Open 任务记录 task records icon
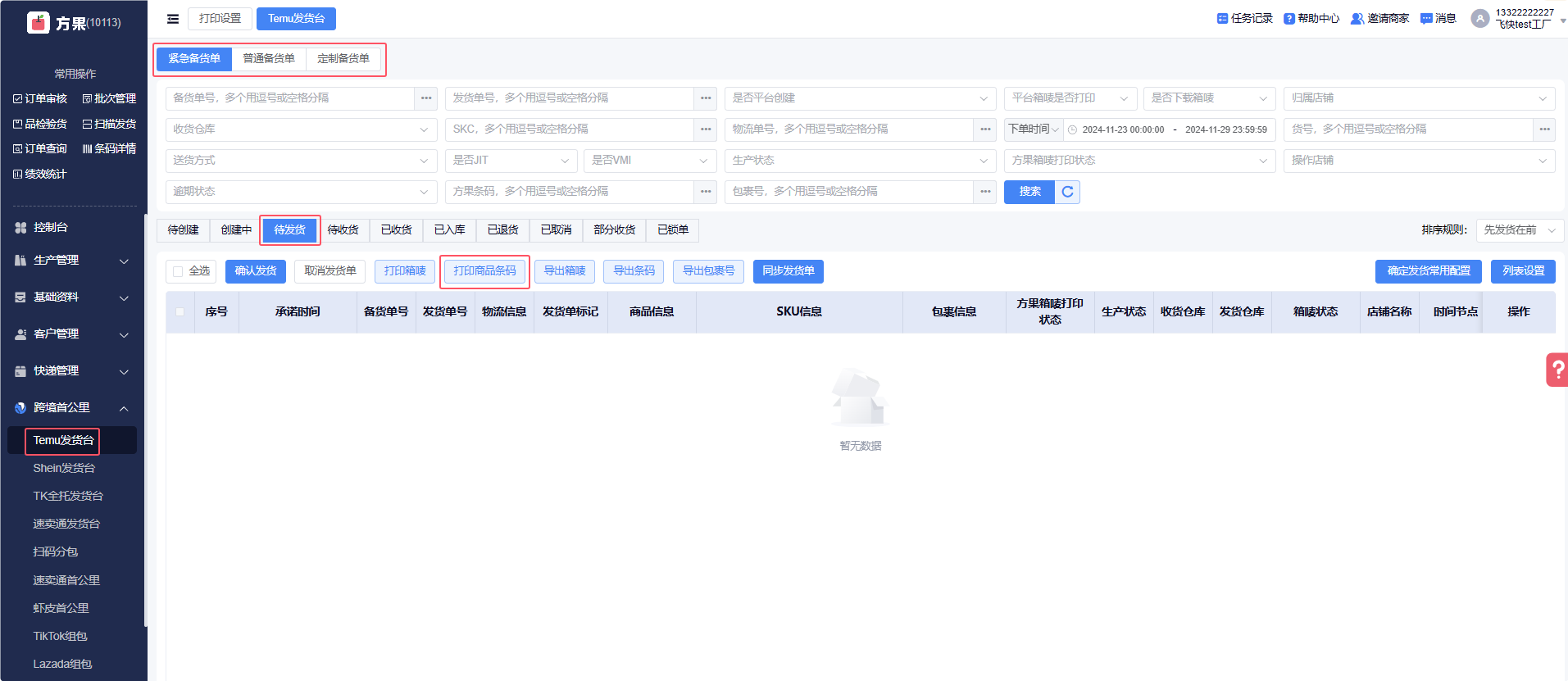1568x681 pixels. [1222, 18]
